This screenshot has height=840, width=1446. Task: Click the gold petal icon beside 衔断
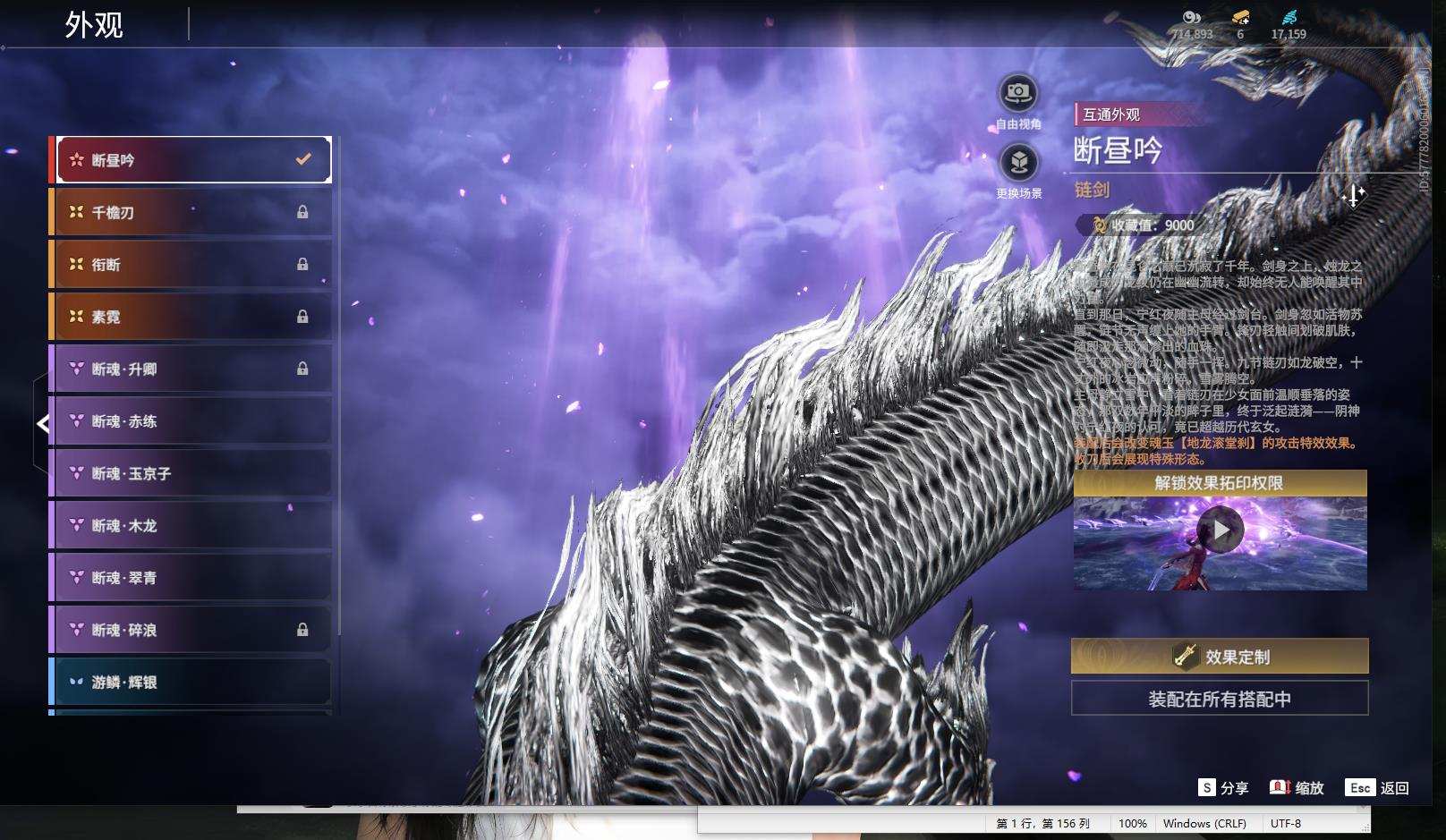(x=77, y=264)
